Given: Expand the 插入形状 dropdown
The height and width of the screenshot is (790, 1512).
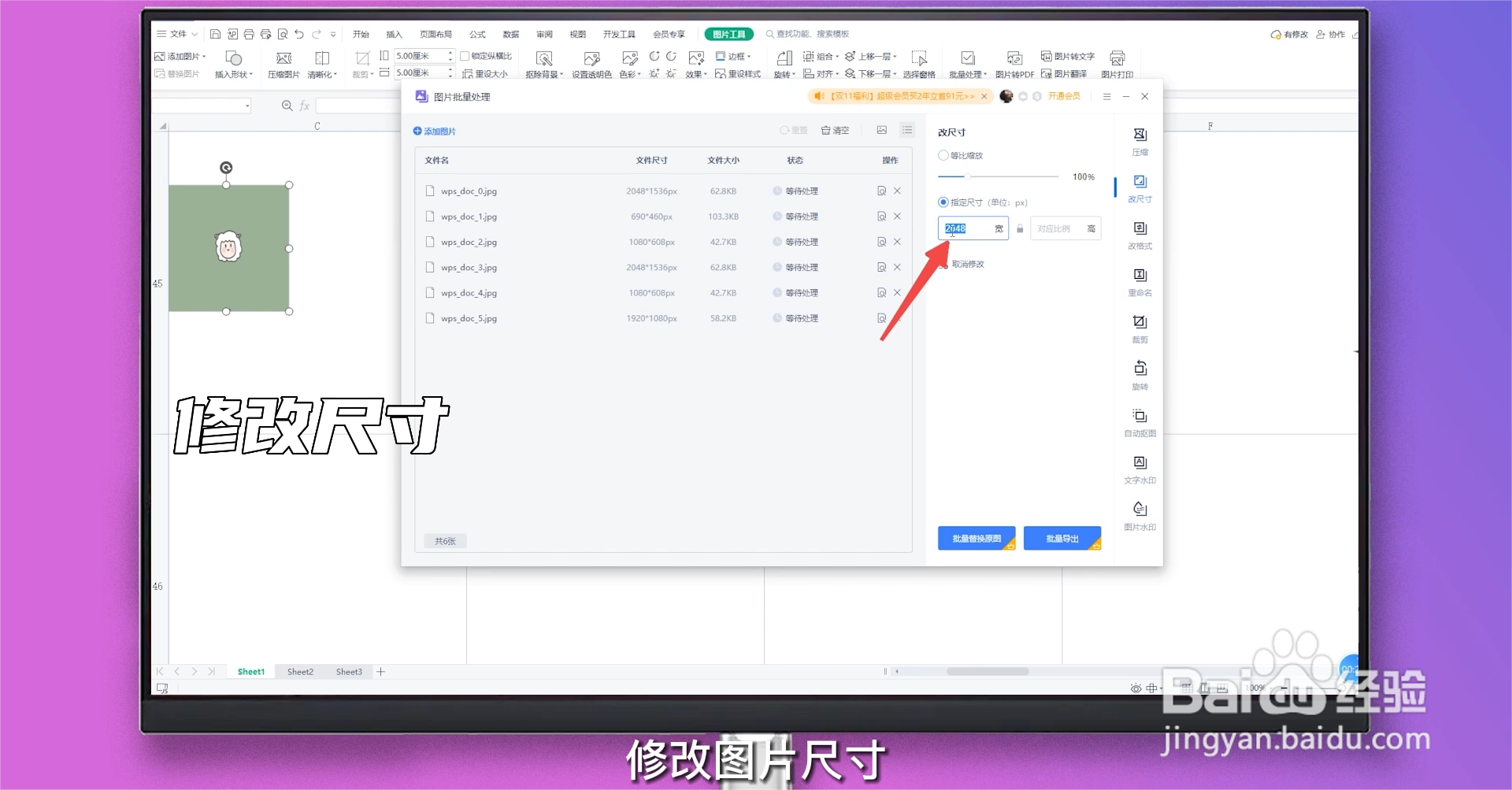Looking at the screenshot, I should click(x=251, y=75).
